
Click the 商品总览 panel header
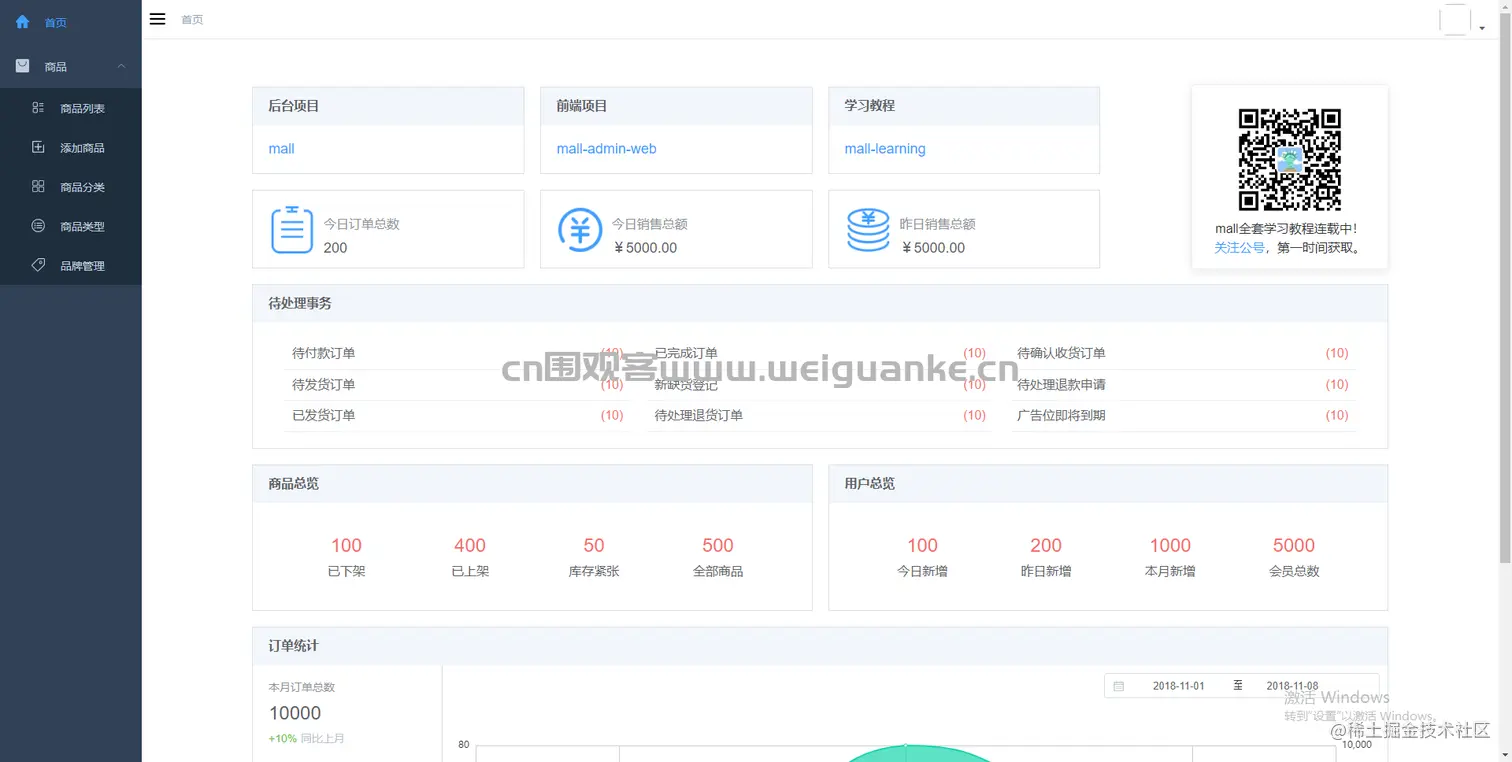pos(532,483)
